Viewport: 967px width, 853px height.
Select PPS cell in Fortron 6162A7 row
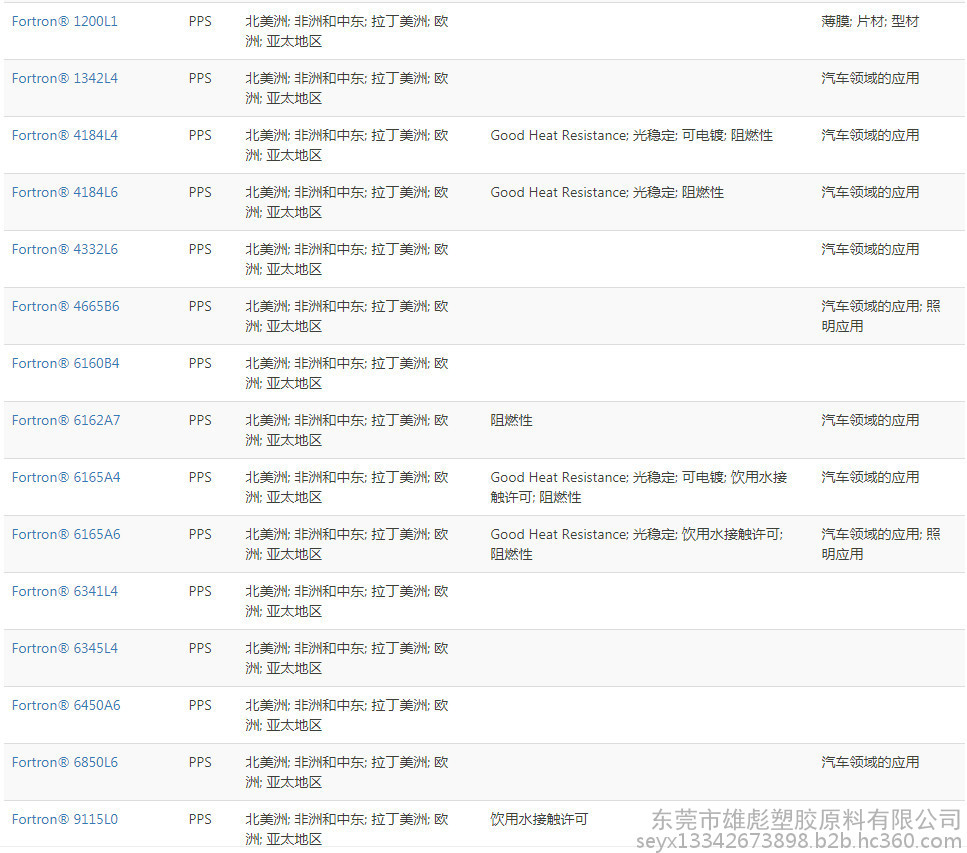(x=200, y=420)
